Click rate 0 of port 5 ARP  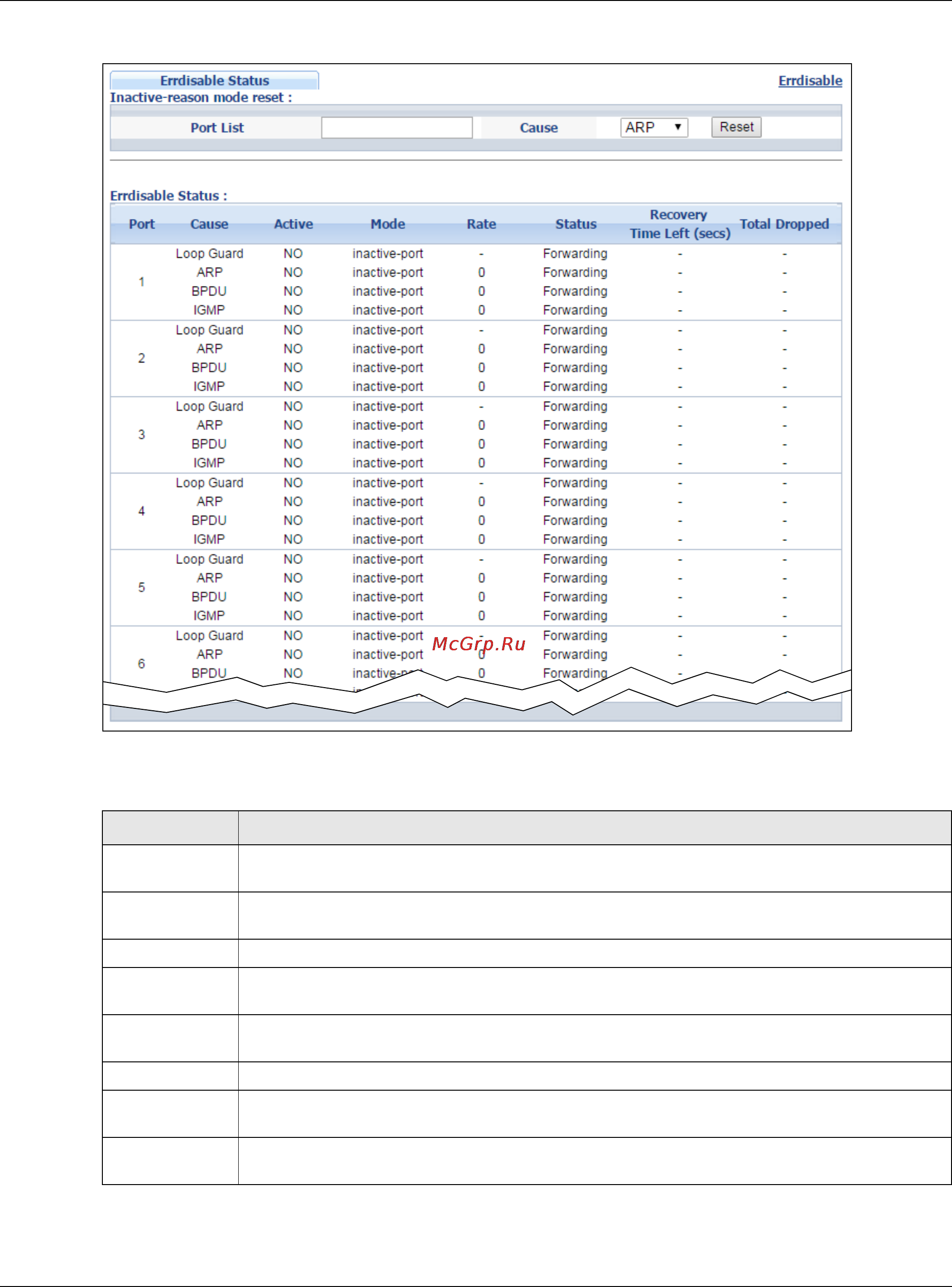(481, 578)
